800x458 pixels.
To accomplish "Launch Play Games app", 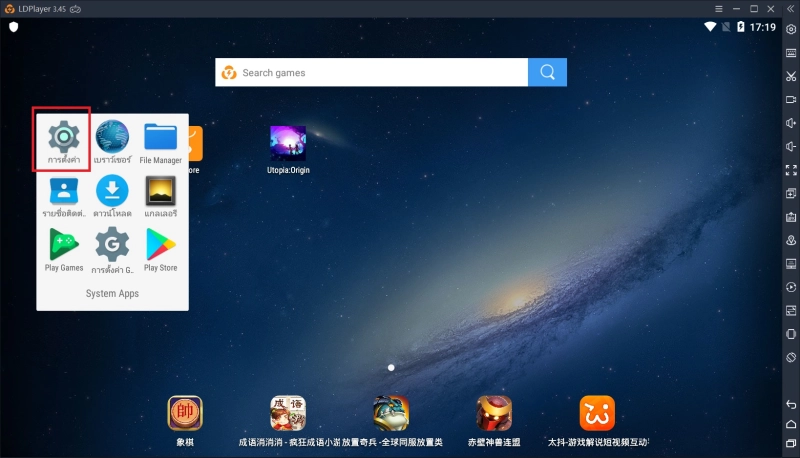I will pyautogui.click(x=64, y=244).
